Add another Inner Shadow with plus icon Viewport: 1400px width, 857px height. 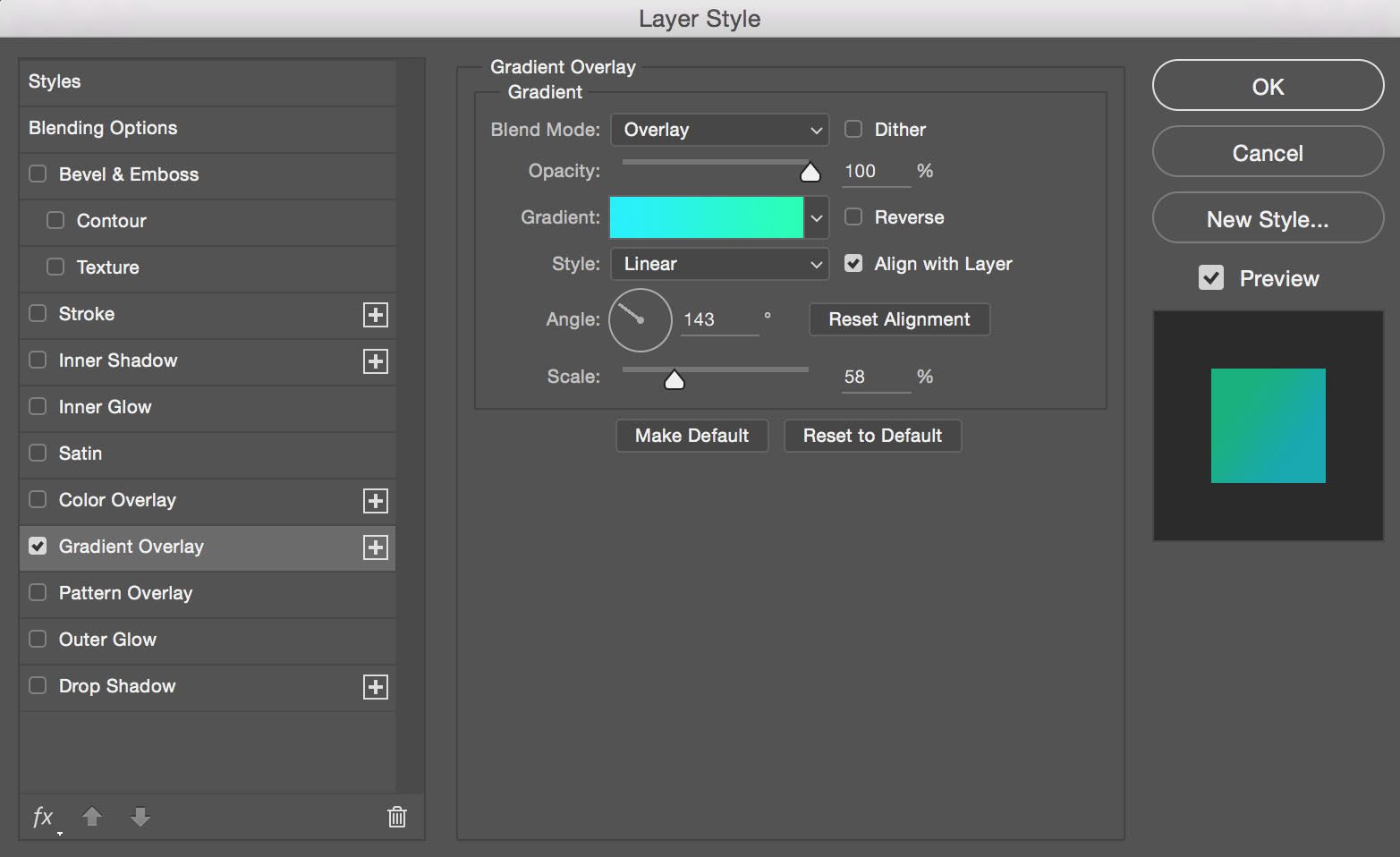pyautogui.click(x=376, y=361)
